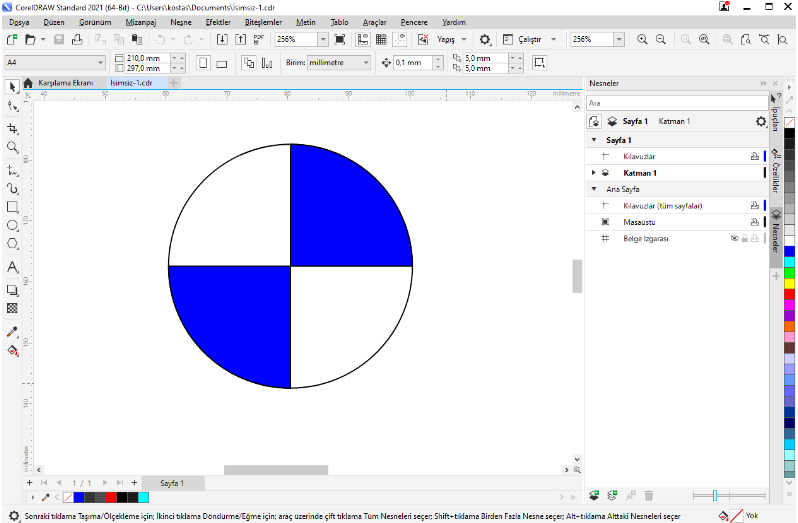798x523 pixels.
Task: Toggle the snap off button
Action: 423,39
